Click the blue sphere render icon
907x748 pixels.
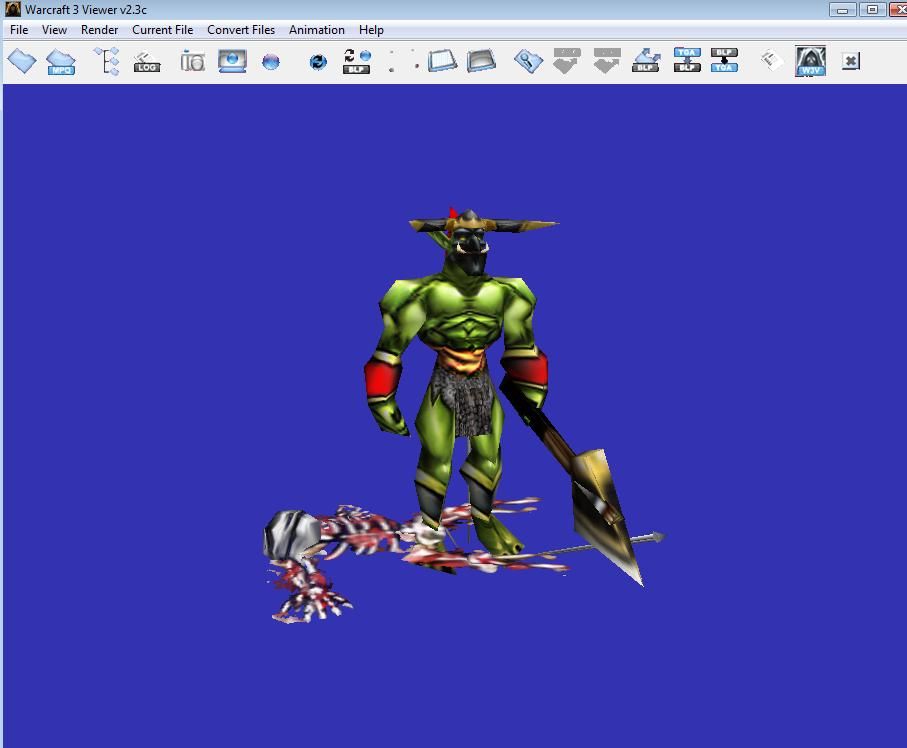point(271,61)
